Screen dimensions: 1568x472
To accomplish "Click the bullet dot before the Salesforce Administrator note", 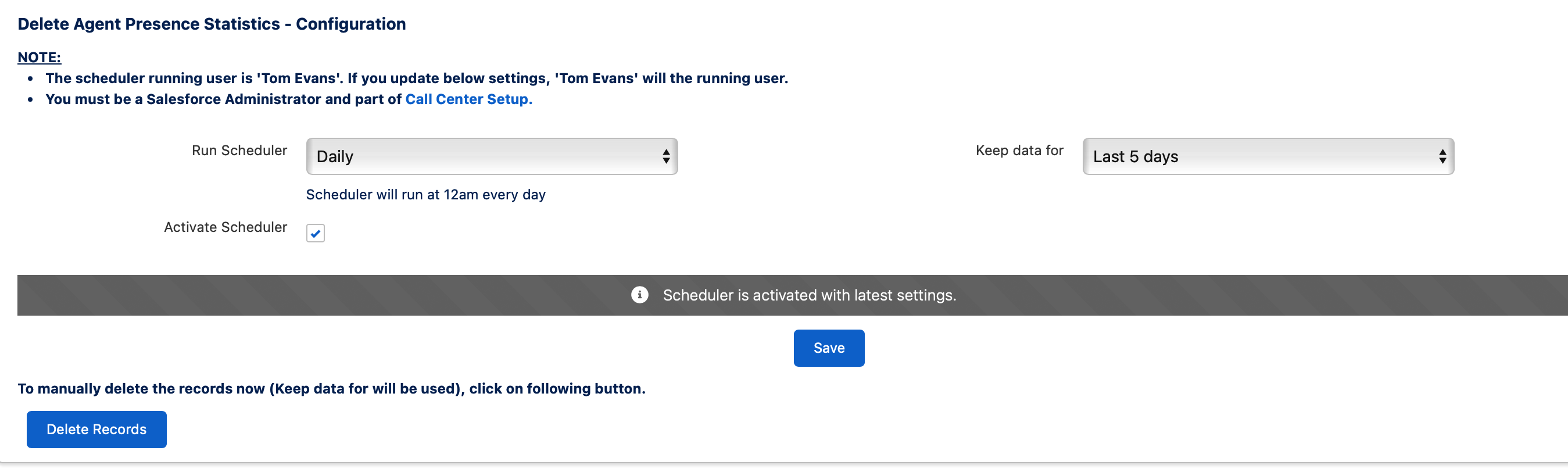I will click(x=30, y=99).
